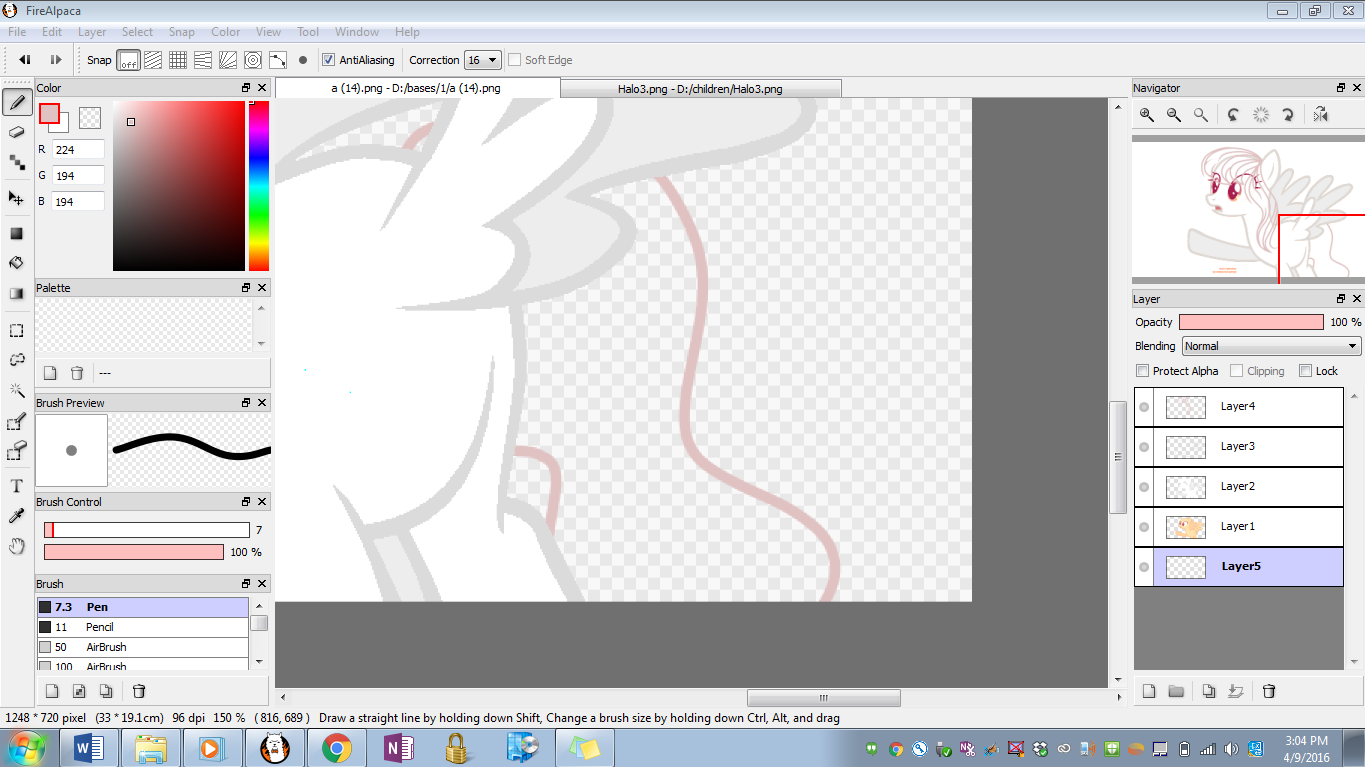This screenshot has width=1365, height=767.
Task: Open the Blending mode dropdown
Action: click(x=1271, y=346)
